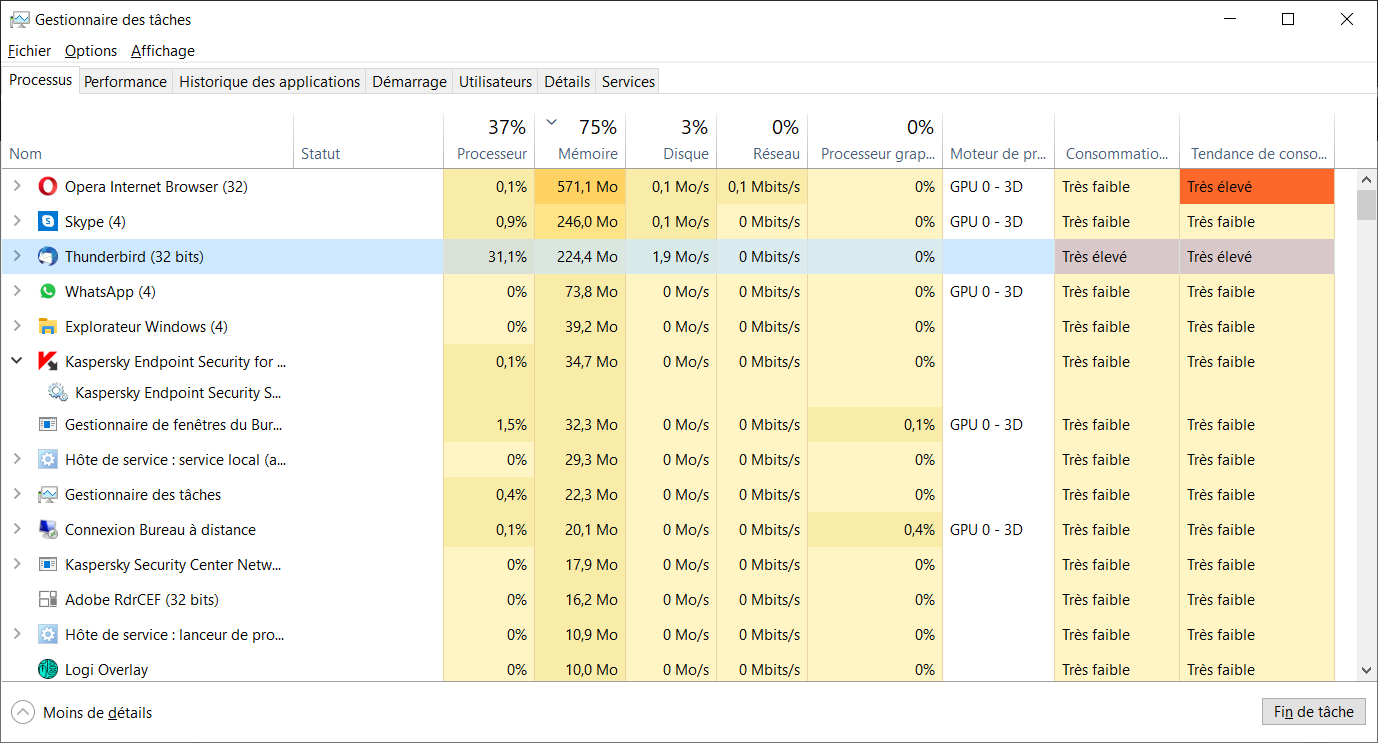Screen dimensions: 1378x743
Task: Switch to the Performance tab
Action: tap(125, 82)
